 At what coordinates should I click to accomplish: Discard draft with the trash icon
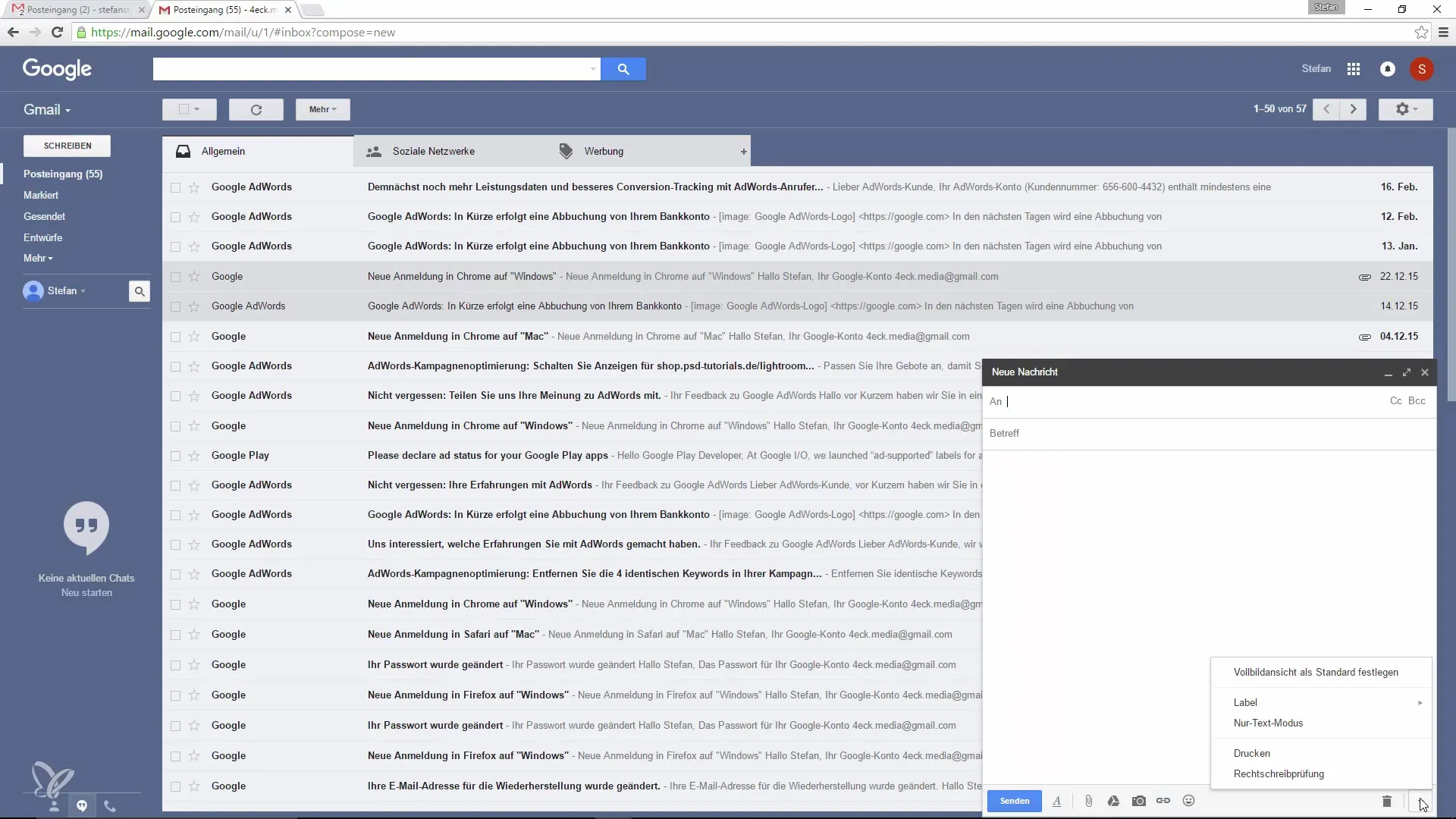[x=1387, y=801]
